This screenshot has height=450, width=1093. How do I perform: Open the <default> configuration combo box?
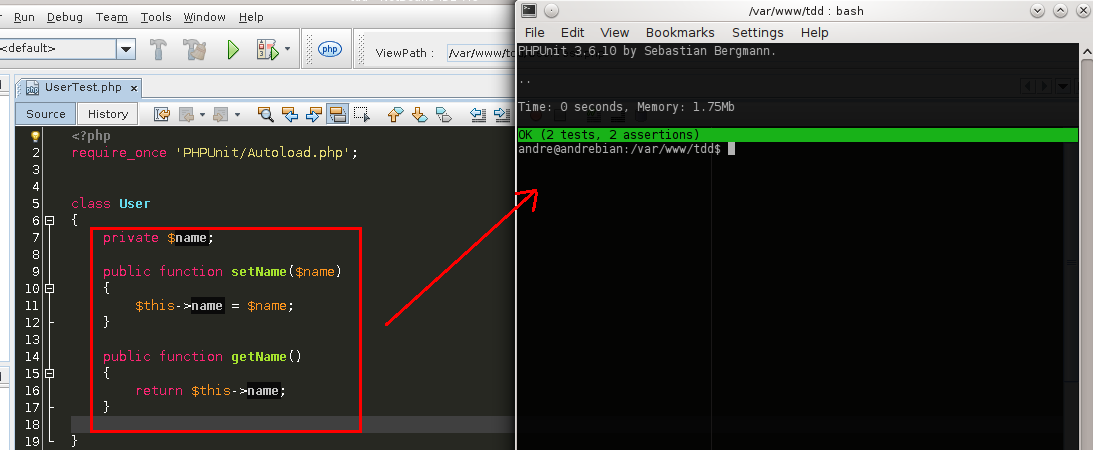[x=67, y=49]
